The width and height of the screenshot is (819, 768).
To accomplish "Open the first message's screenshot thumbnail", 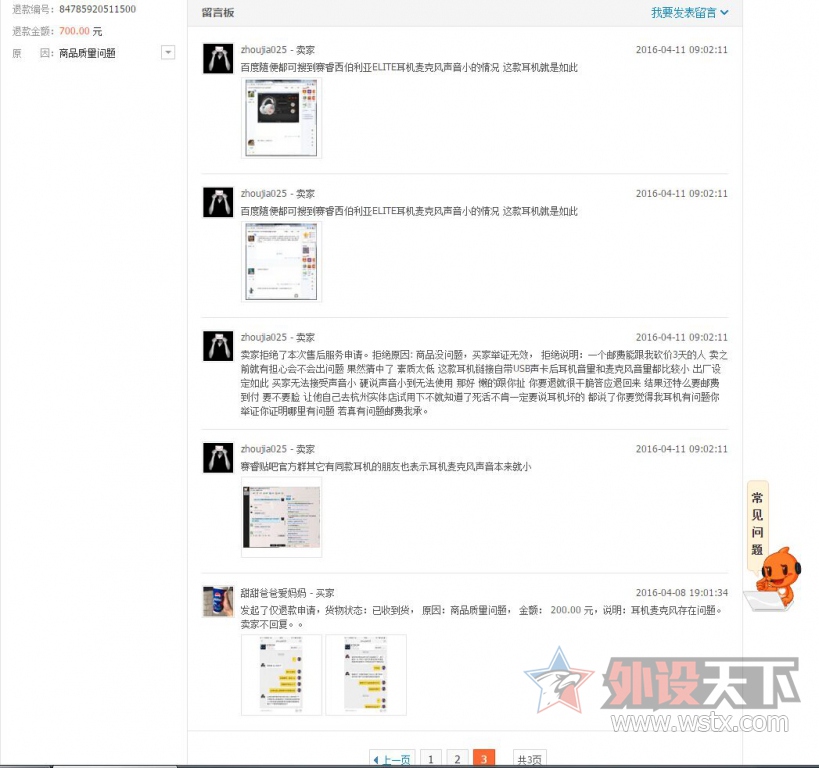I will click(281, 118).
